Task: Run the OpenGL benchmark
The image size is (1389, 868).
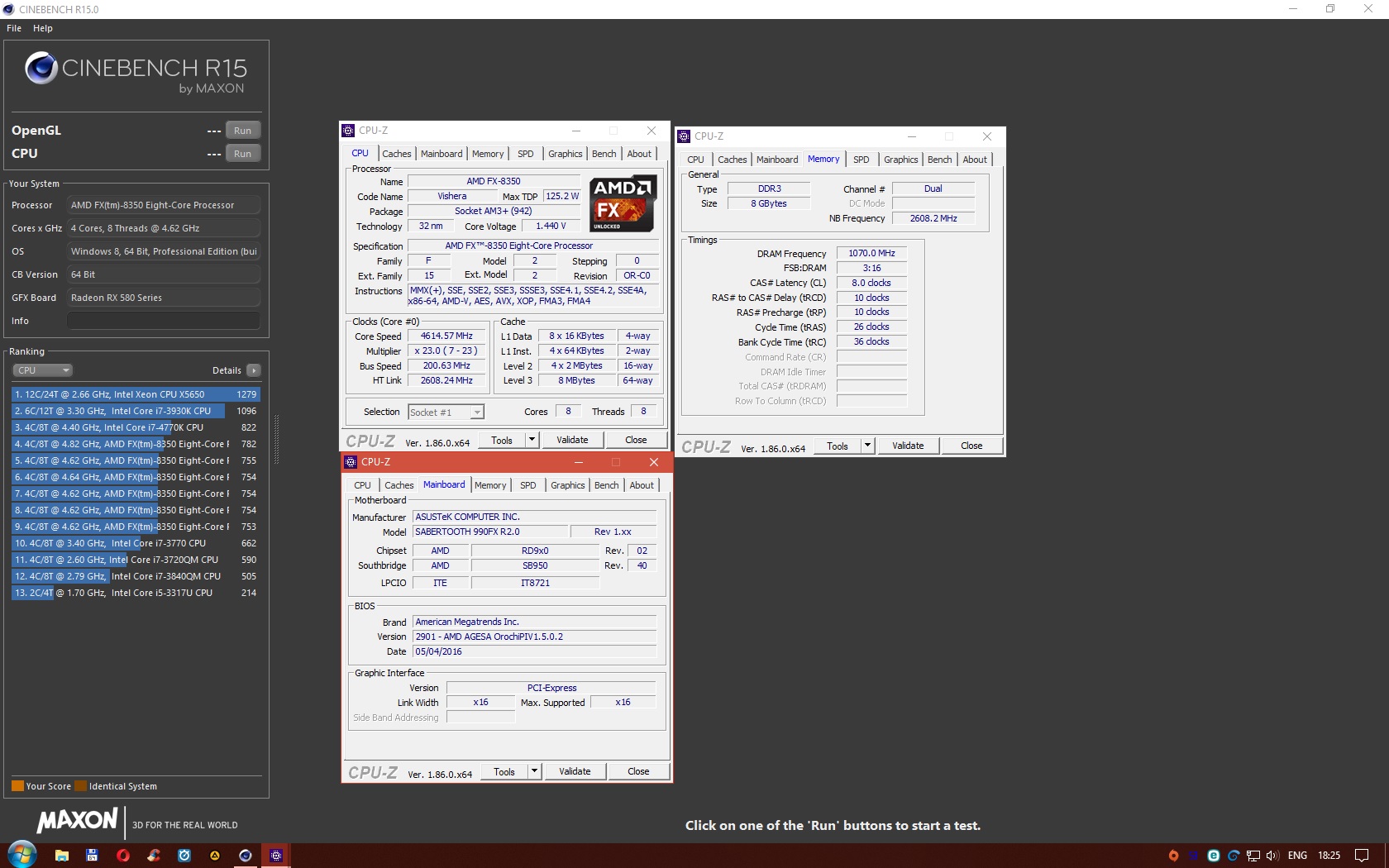Action: point(242,131)
